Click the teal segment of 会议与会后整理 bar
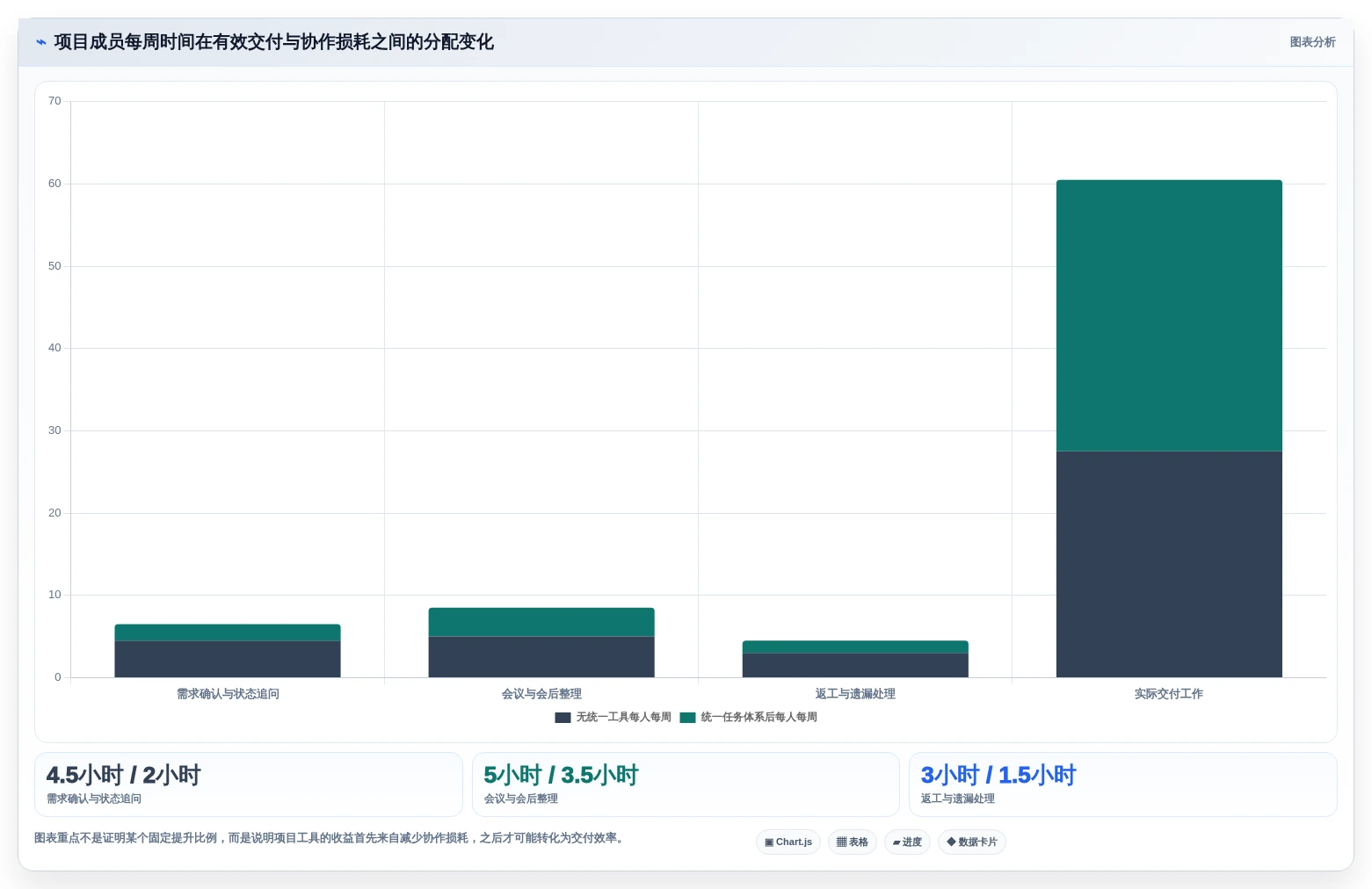 [x=541, y=622]
